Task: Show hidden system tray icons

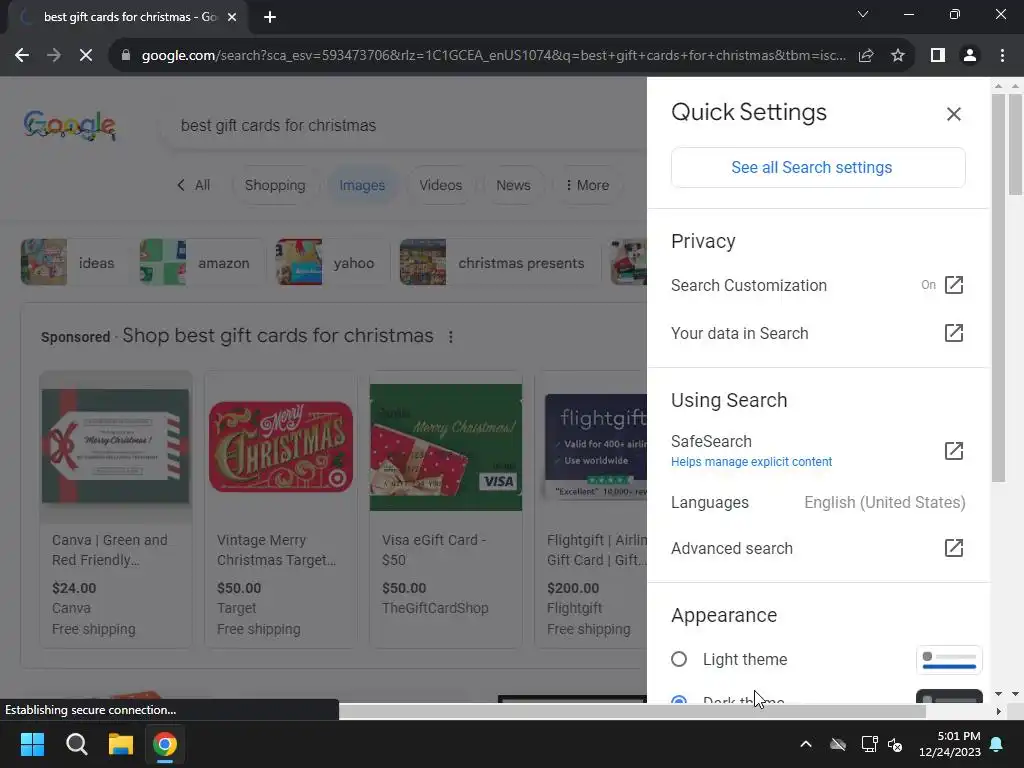Action: tap(806, 744)
